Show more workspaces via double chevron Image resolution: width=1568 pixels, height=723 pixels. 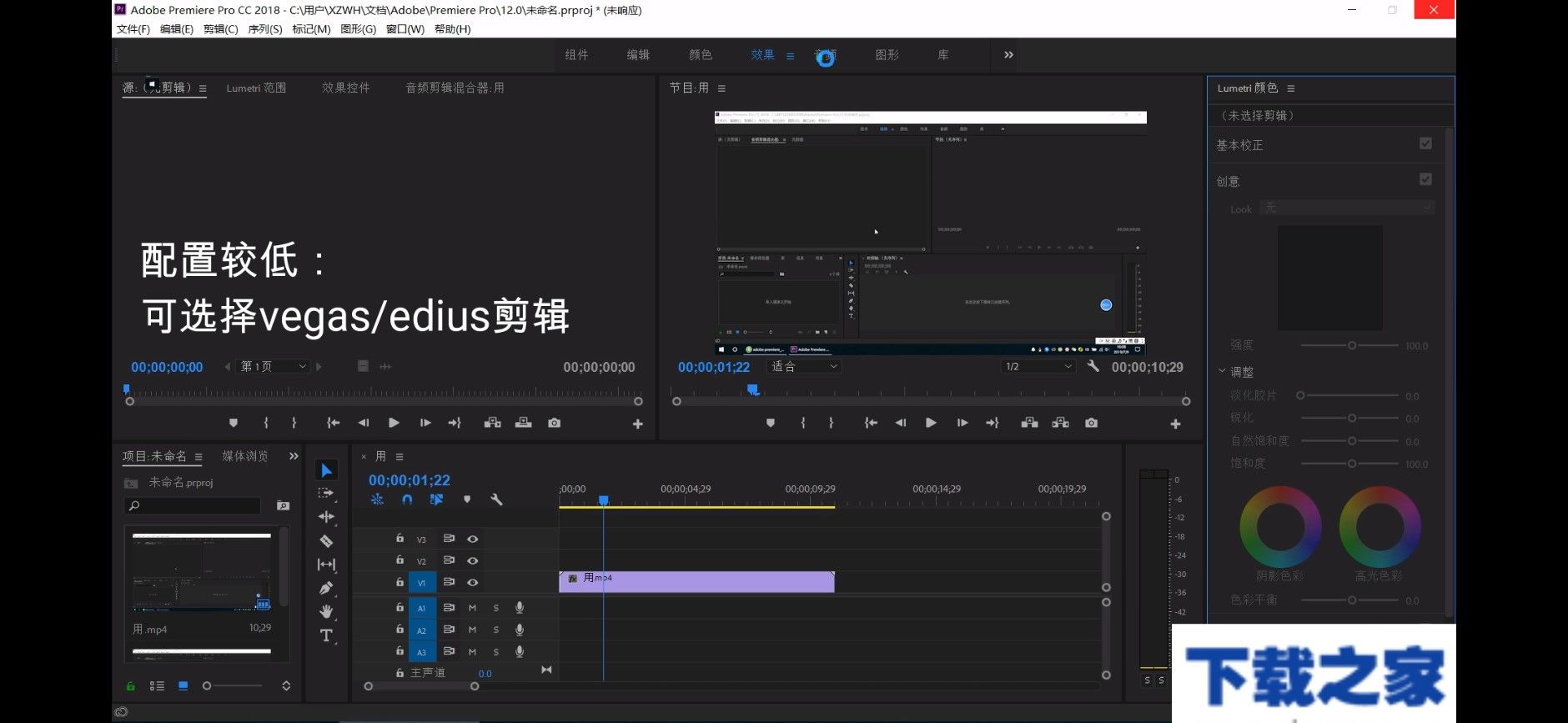click(x=1008, y=55)
